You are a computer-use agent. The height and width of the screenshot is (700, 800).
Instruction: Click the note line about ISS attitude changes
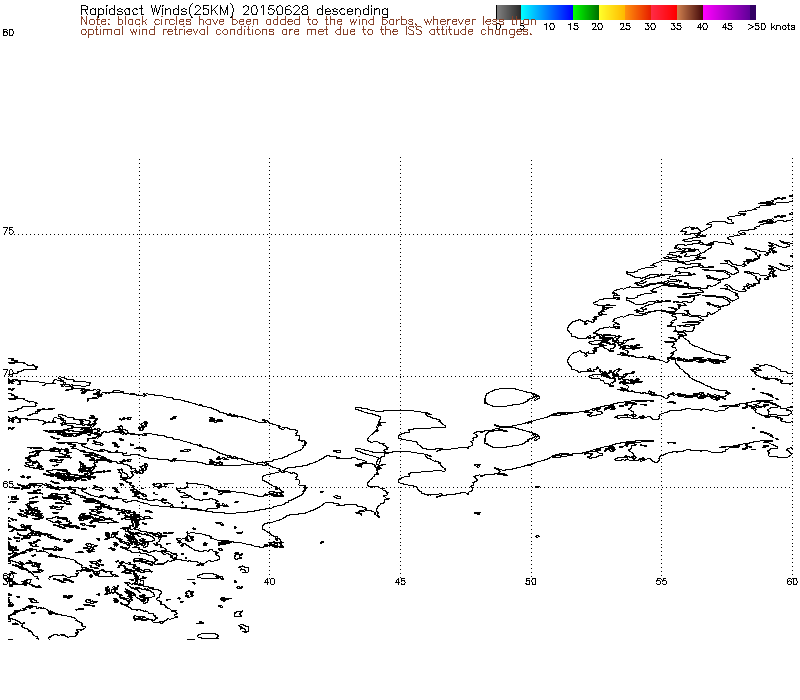306,31
